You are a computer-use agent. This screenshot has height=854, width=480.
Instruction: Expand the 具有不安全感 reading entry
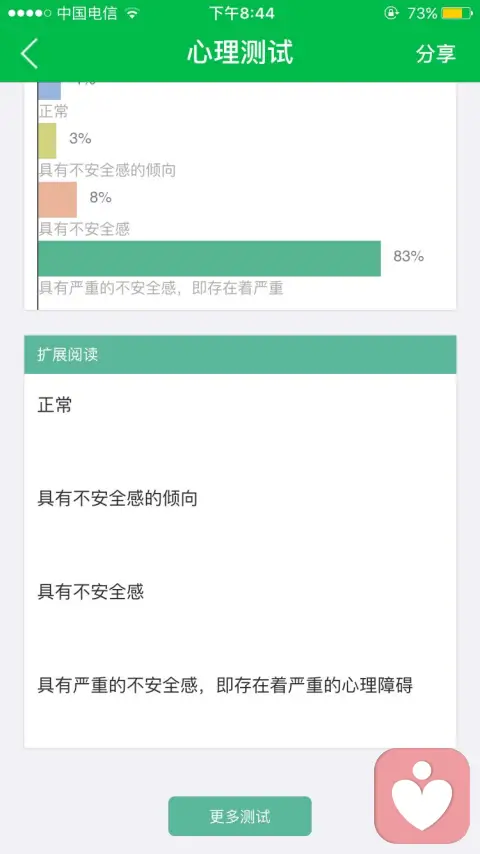coord(90,591)
